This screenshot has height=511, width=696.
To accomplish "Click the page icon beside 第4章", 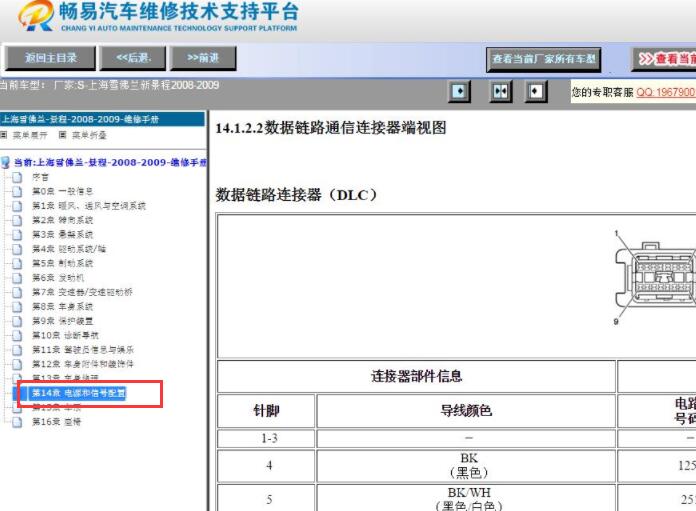I will coord(17,249).
